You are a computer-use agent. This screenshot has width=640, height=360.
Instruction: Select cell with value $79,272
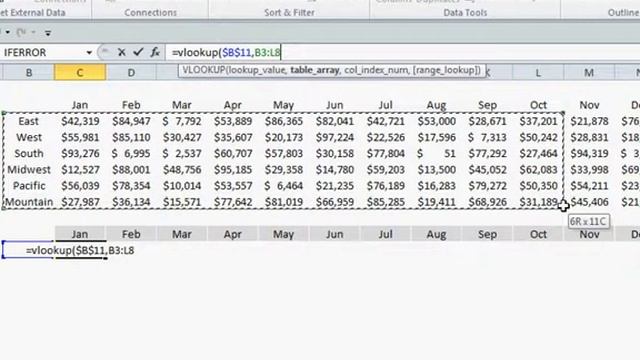[x=487, y=186]
